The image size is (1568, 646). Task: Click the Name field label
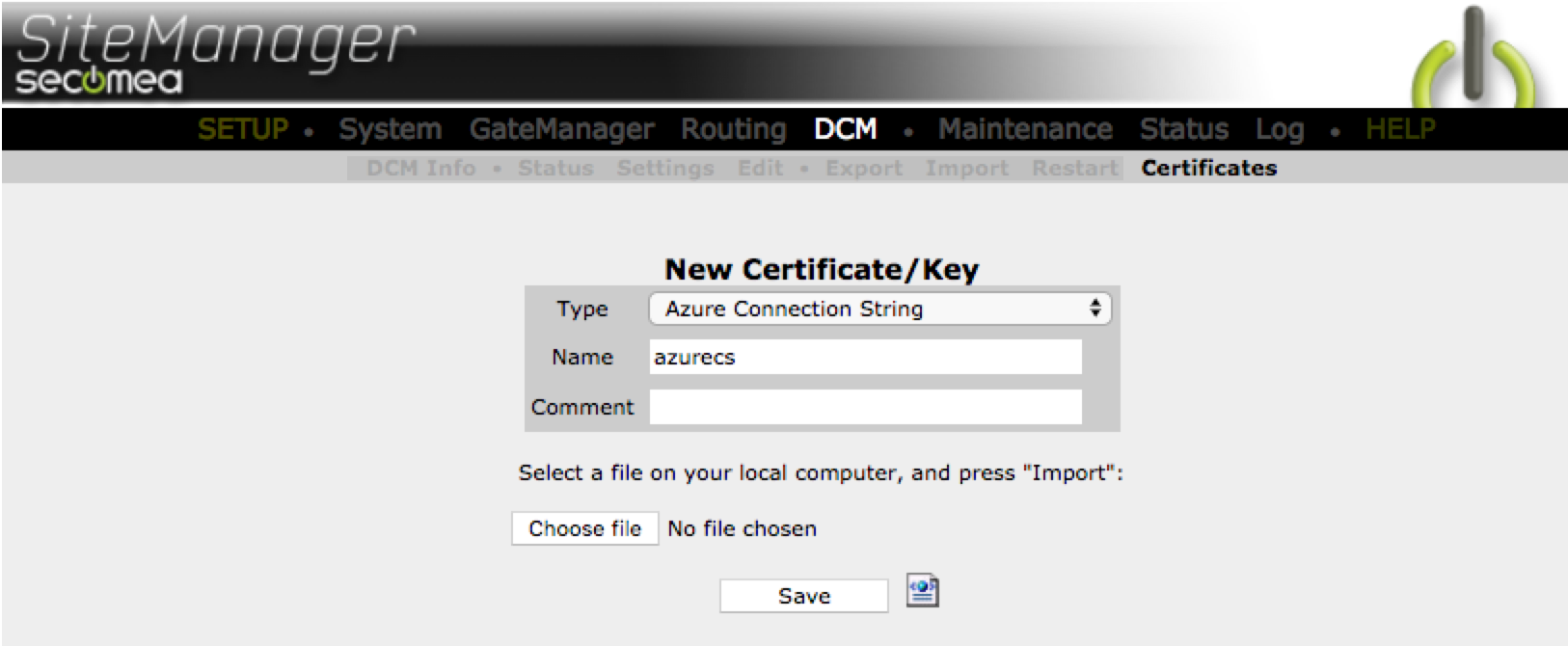pyautogui.click(x=582, y=357)
